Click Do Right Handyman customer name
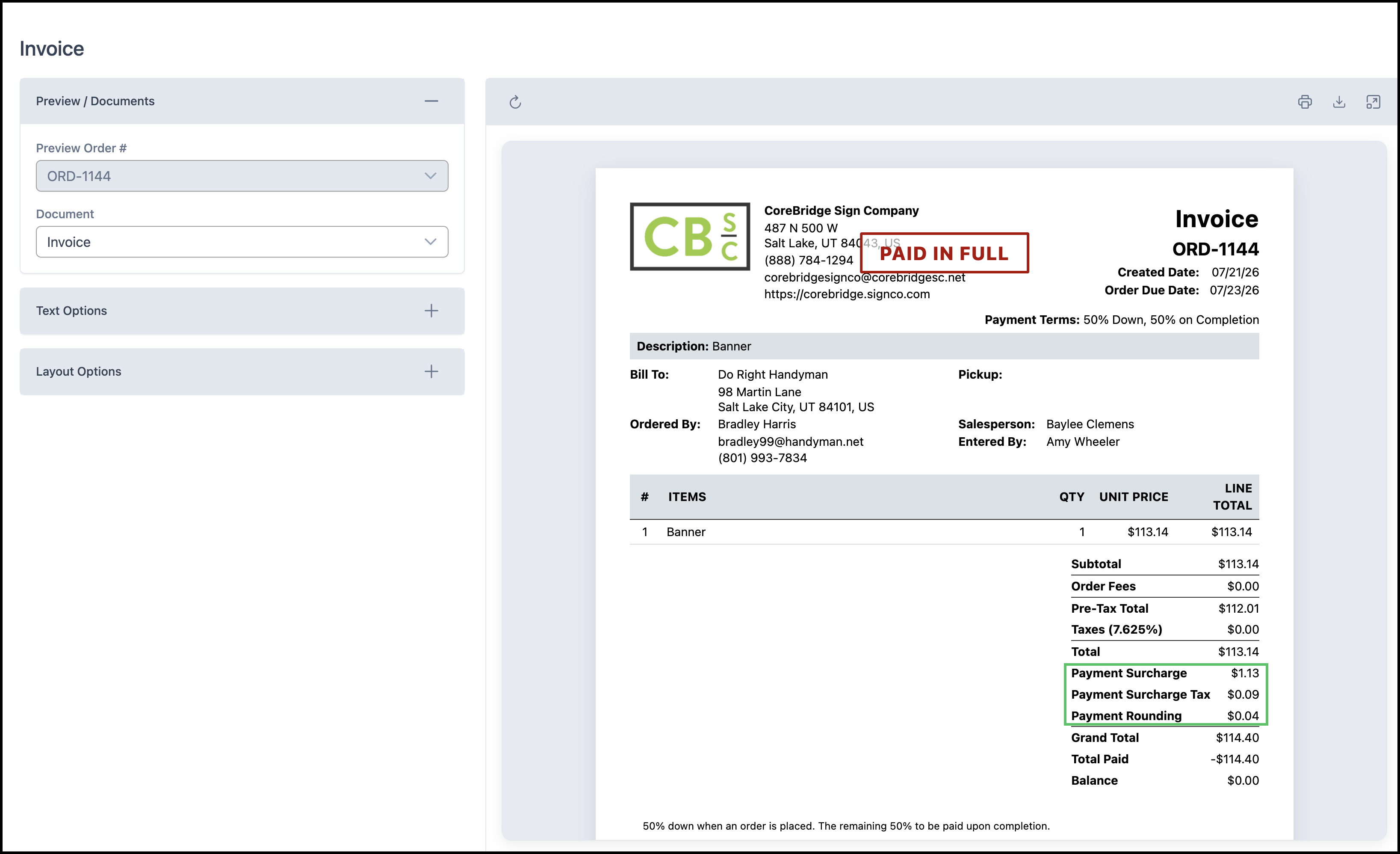1400x854 pixels. click(773, 375)
